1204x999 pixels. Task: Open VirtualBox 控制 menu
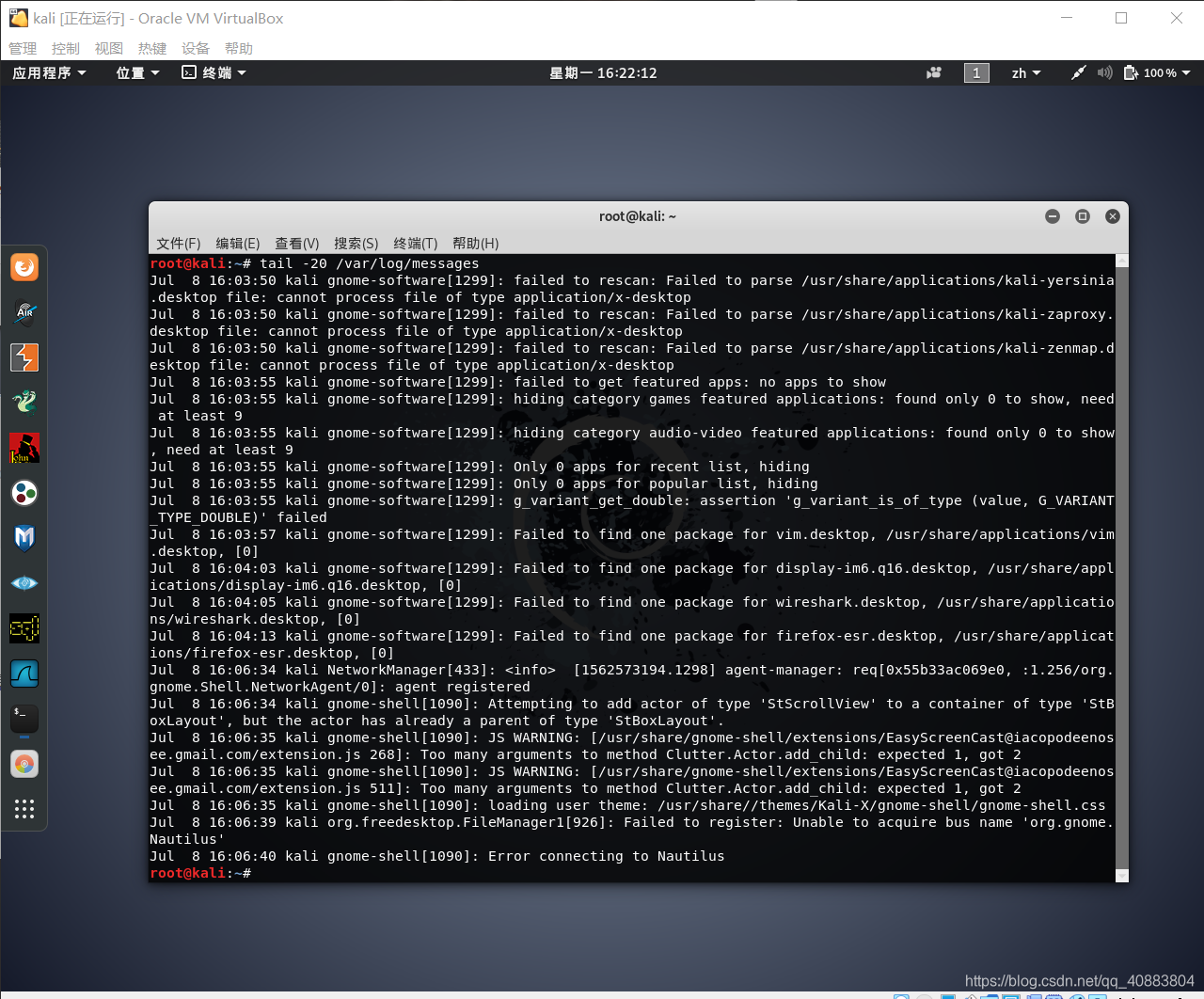click(66, 48)
